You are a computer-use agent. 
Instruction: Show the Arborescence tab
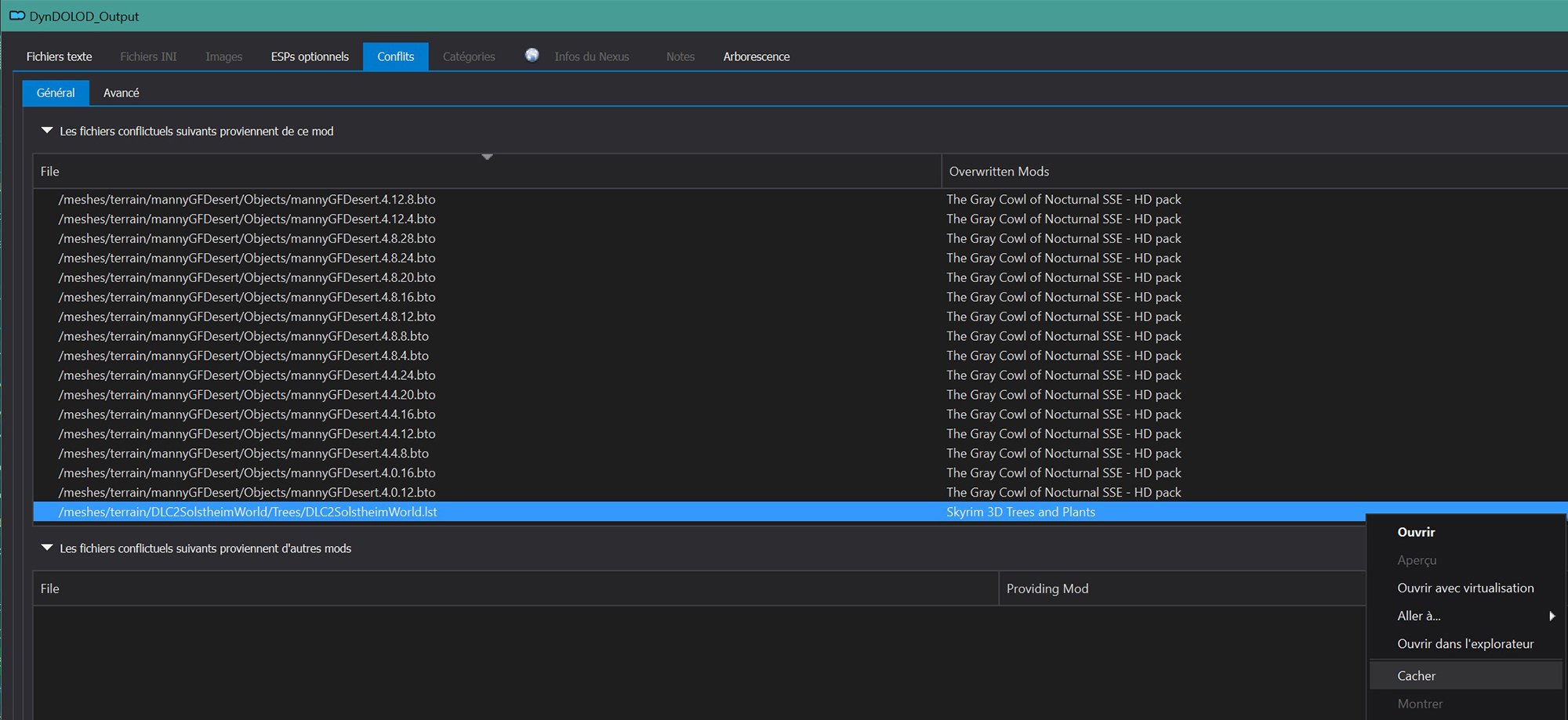pyautogui.click(x=757, y=56)
